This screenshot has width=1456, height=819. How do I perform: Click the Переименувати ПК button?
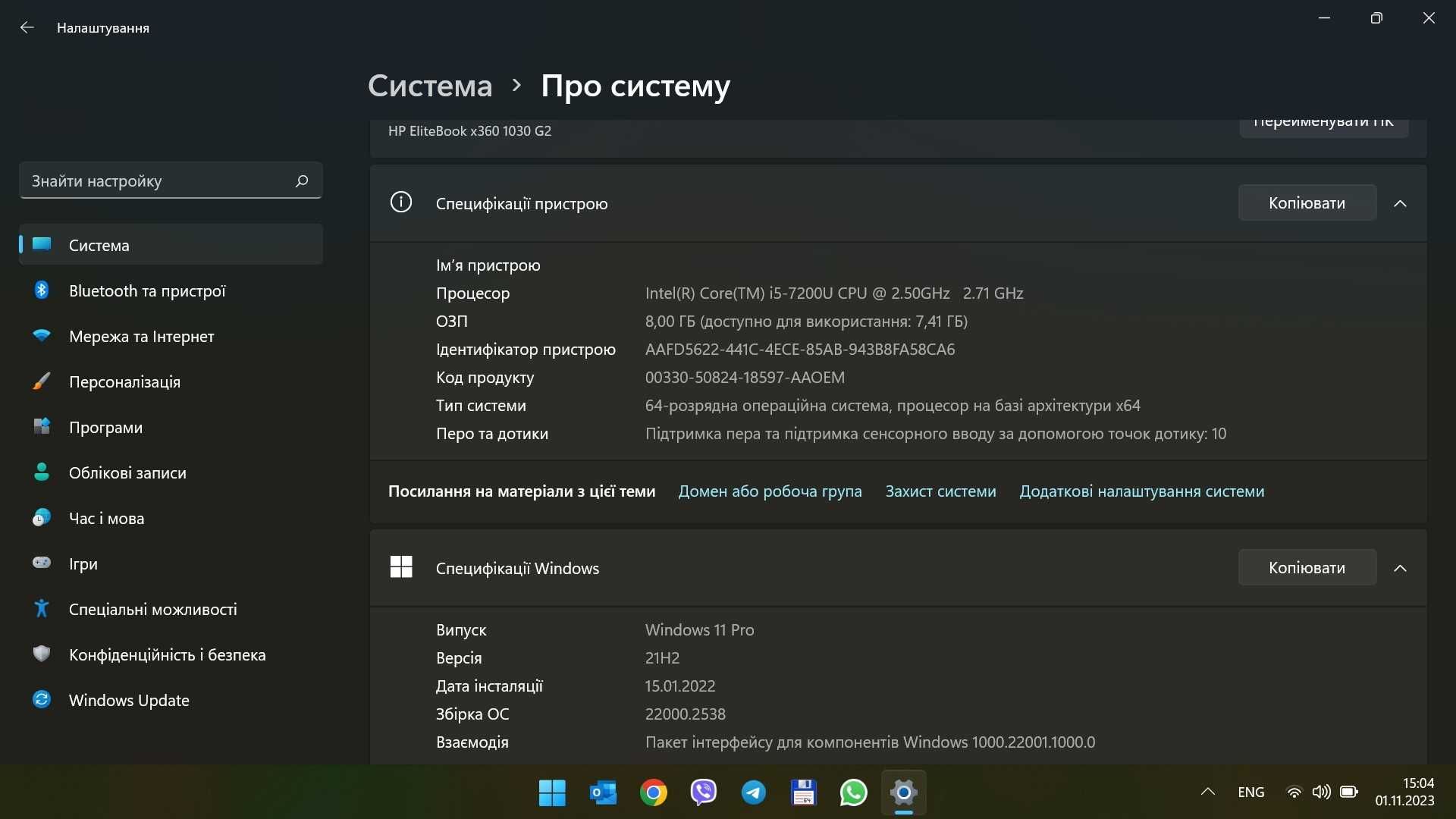[x=1323, y=127]
